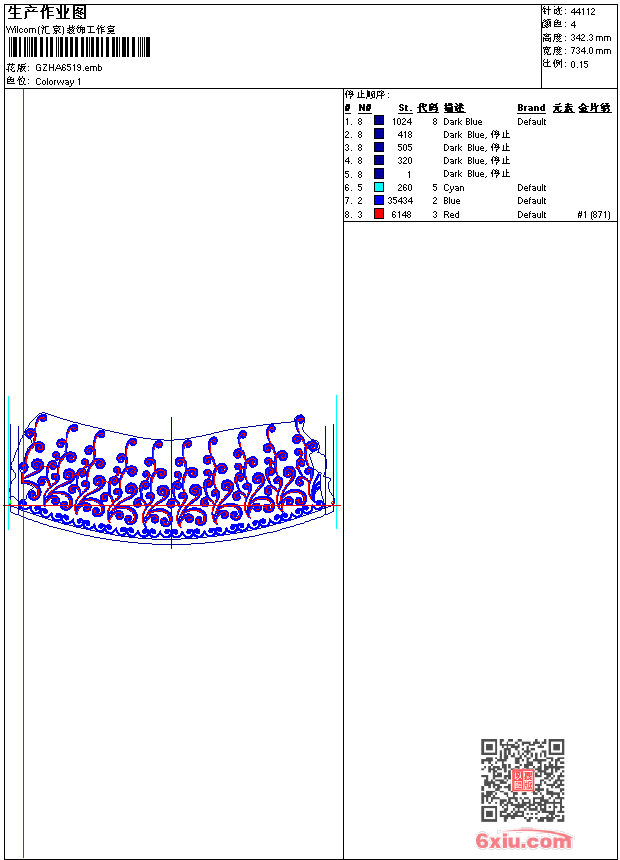Click the '金片链' column header
Image resolution: width=620 pixels, height=860 pixels.
point(595,108)
